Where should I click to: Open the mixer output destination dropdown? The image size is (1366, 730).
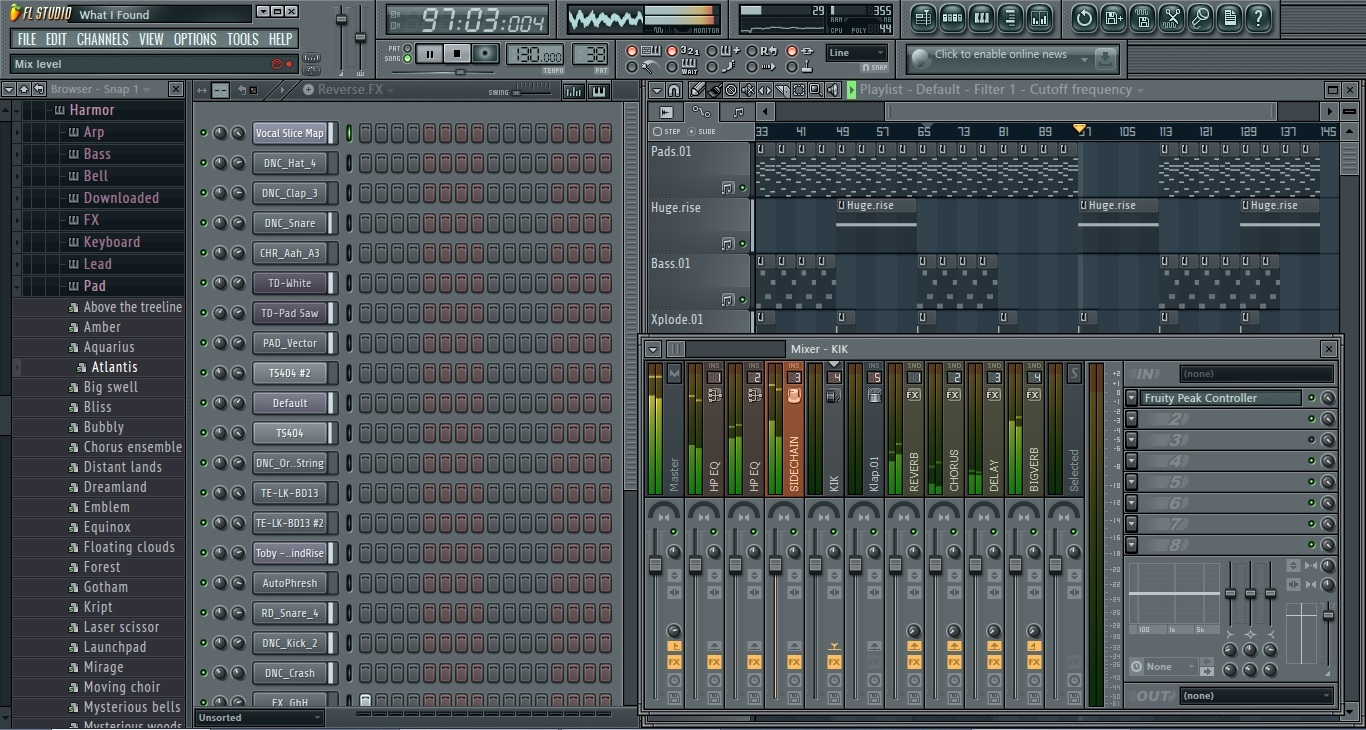click(1257, 696)
